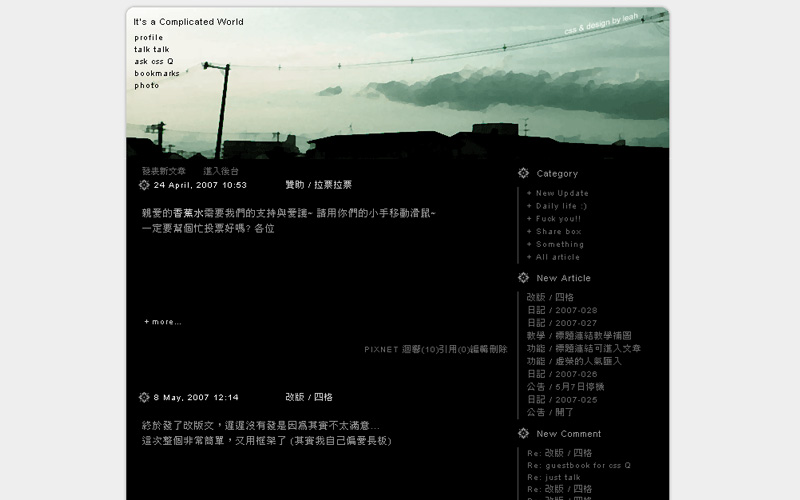This screenshot has height=500, width=800.
Task: Open the 8 May post title 改版 / 四格
Action: coord(309,397)
